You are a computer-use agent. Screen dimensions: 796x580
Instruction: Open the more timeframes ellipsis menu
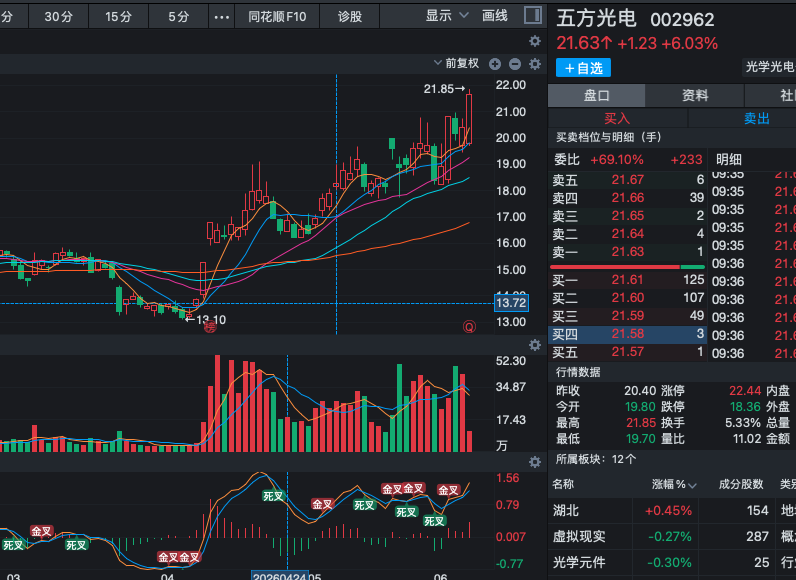[222, 16]
